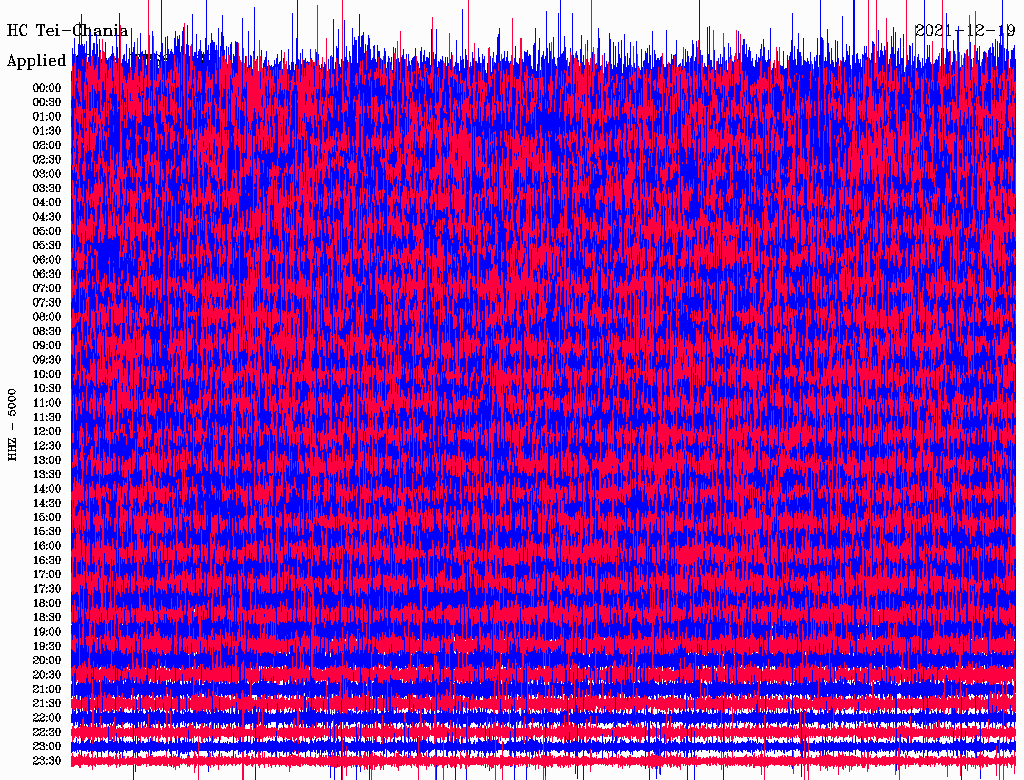Screen dimensions: 1024x780
Task: Select the 16:30 time row label
Action: [x=47, y=561]
